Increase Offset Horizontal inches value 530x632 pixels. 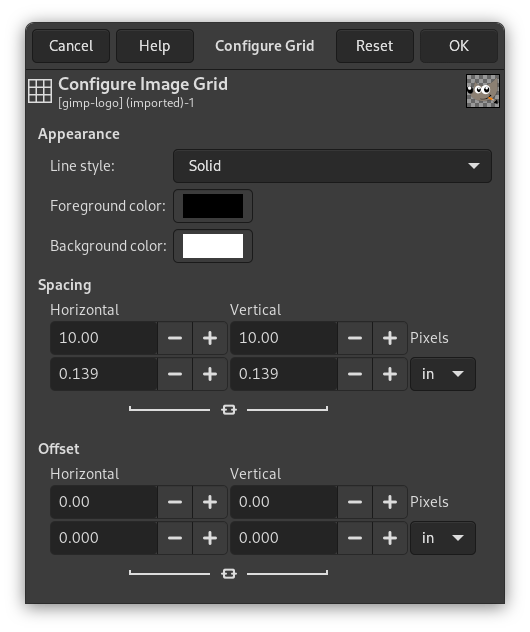click(210, 538)
